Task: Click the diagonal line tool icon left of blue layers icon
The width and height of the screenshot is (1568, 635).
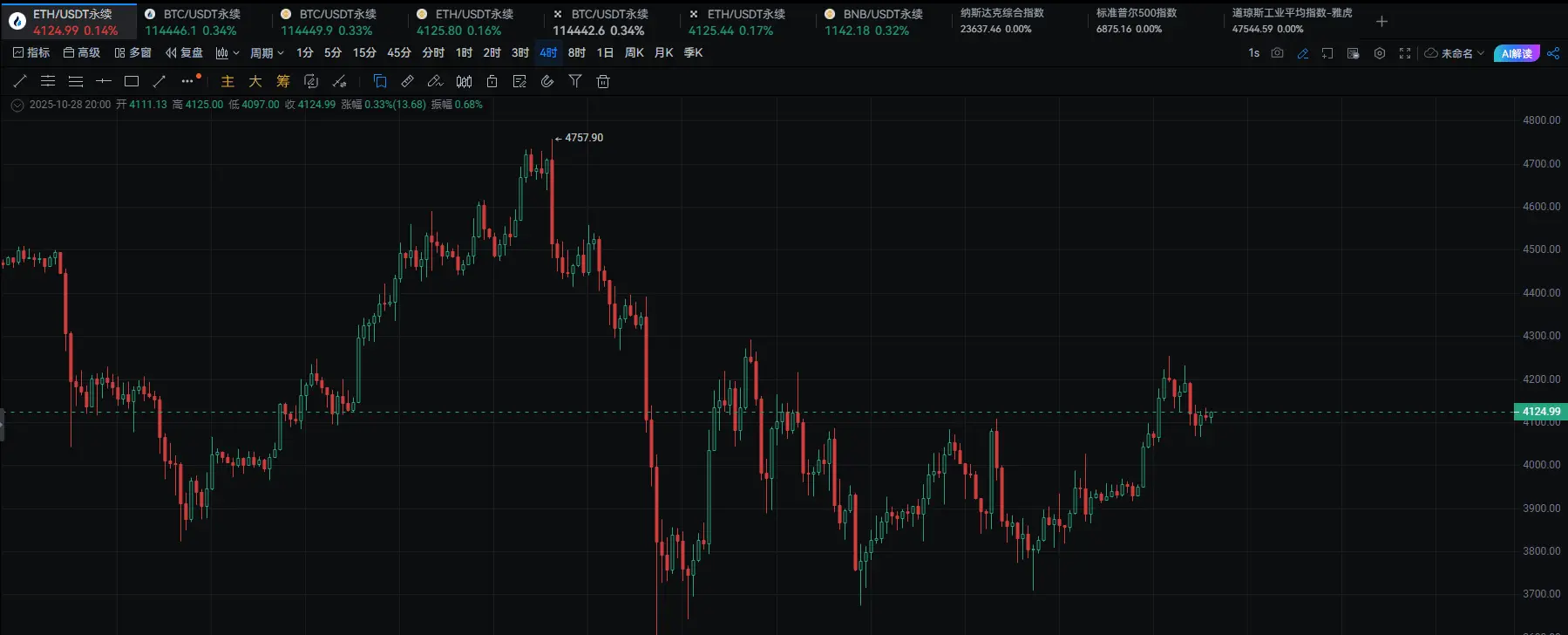Action: (x=340, y=81)
